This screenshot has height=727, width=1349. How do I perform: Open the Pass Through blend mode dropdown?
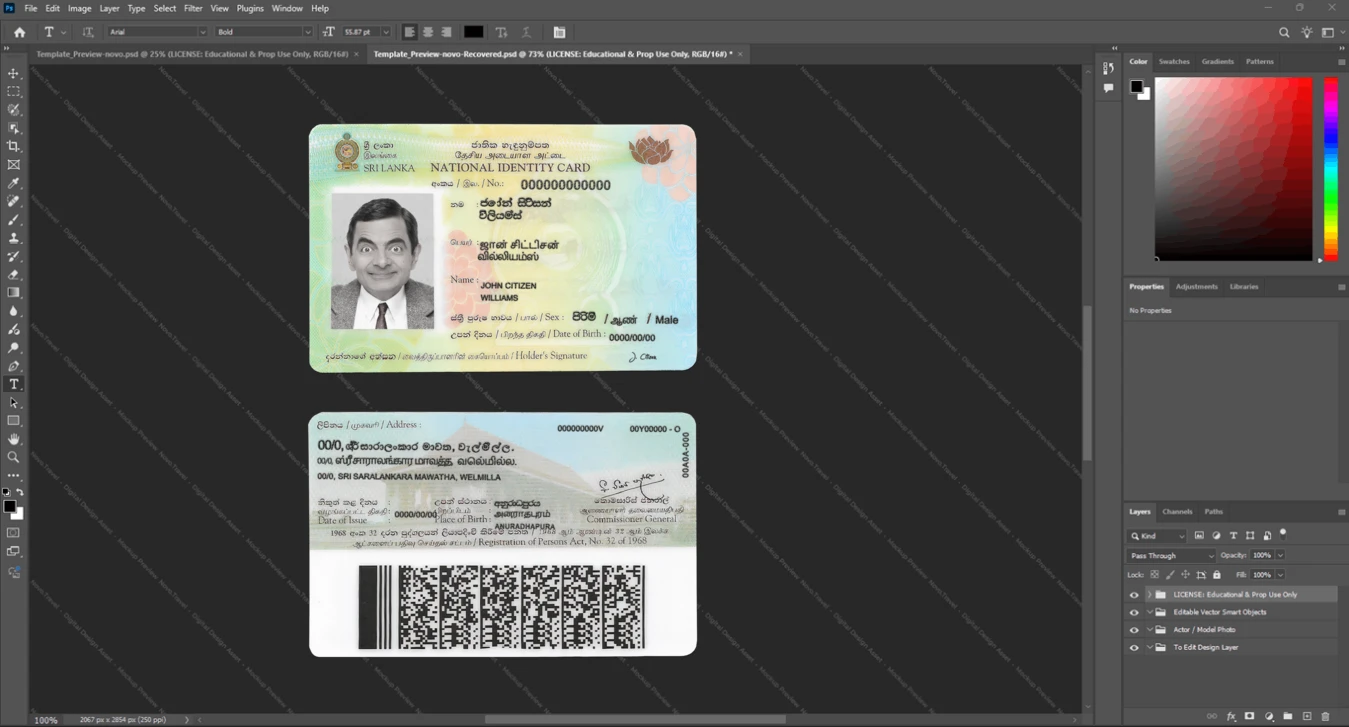(x=1171, y=555)
